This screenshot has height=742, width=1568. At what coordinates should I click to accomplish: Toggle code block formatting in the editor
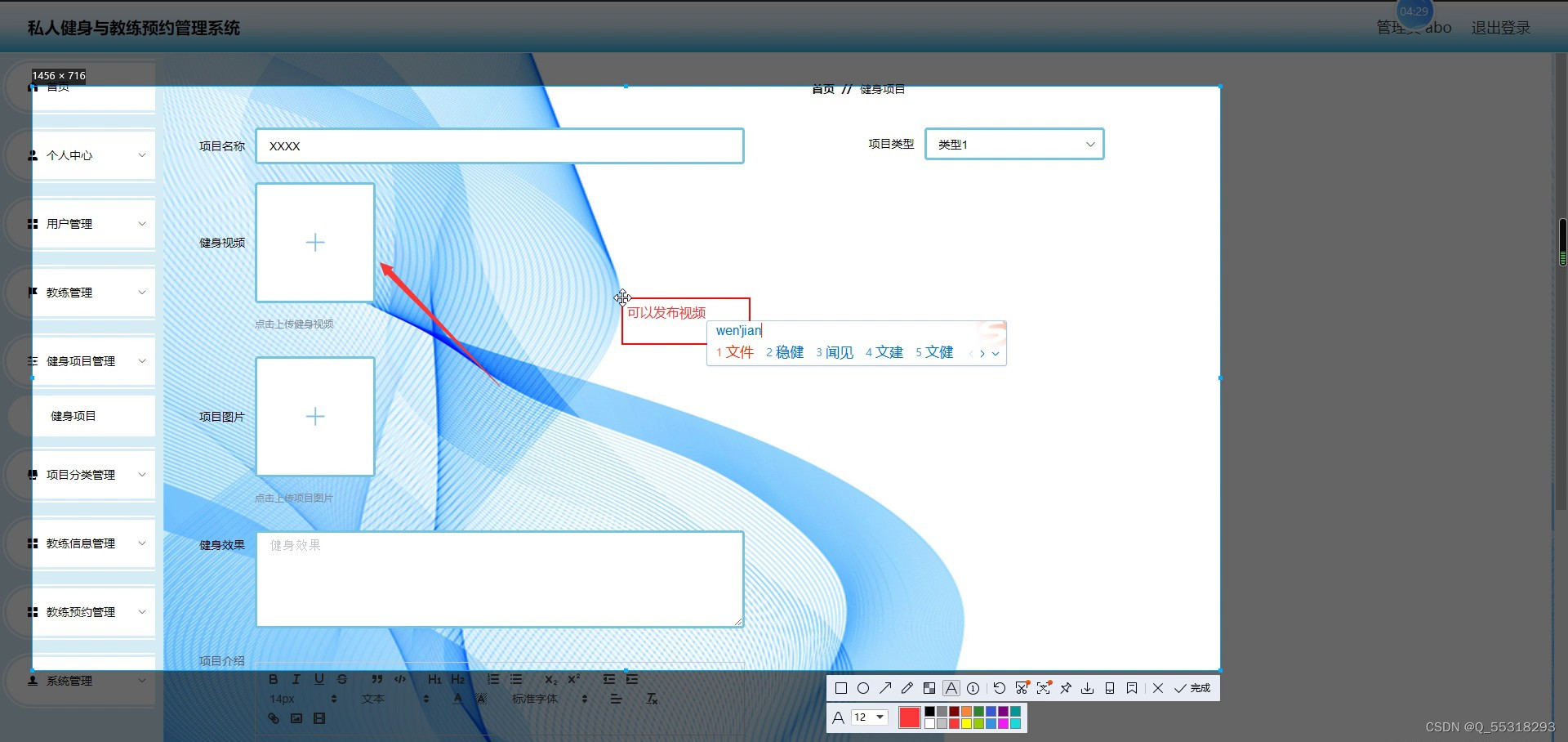pos(400,679)
